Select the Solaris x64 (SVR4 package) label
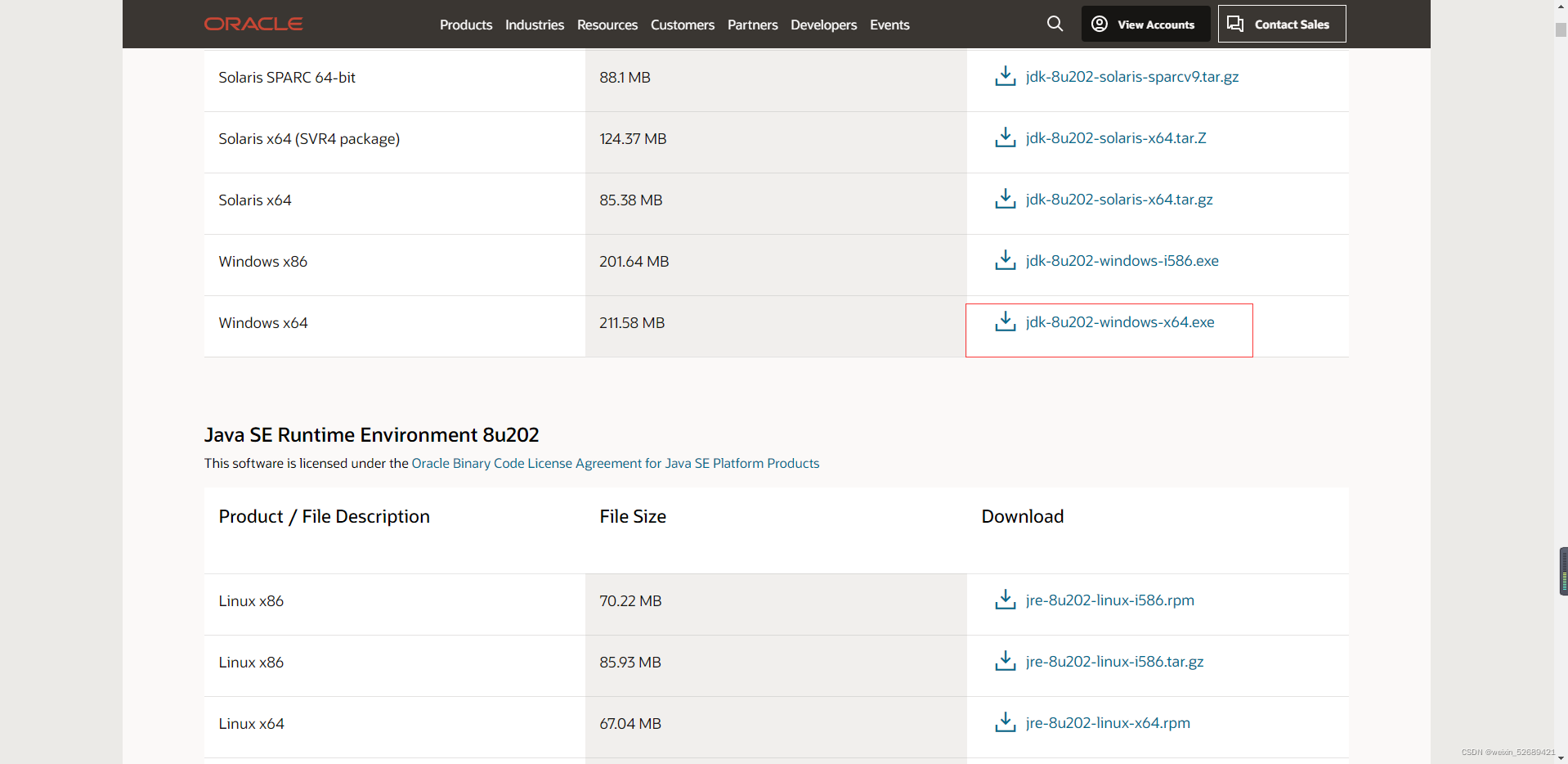This screenshot has width=1568, height=764. (309, 139)
